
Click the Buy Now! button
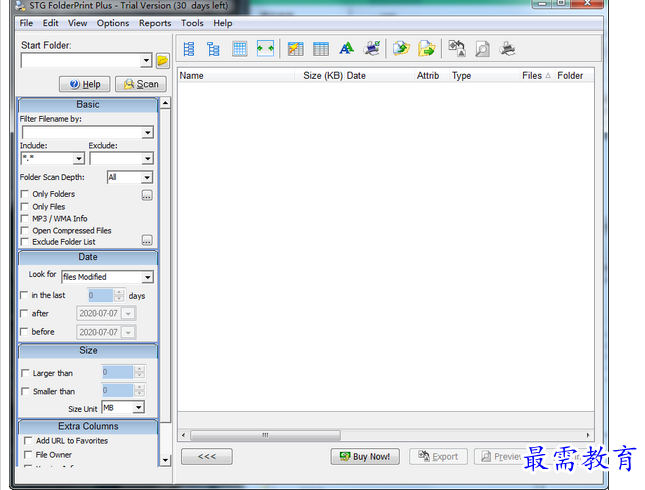coord(365,457)
